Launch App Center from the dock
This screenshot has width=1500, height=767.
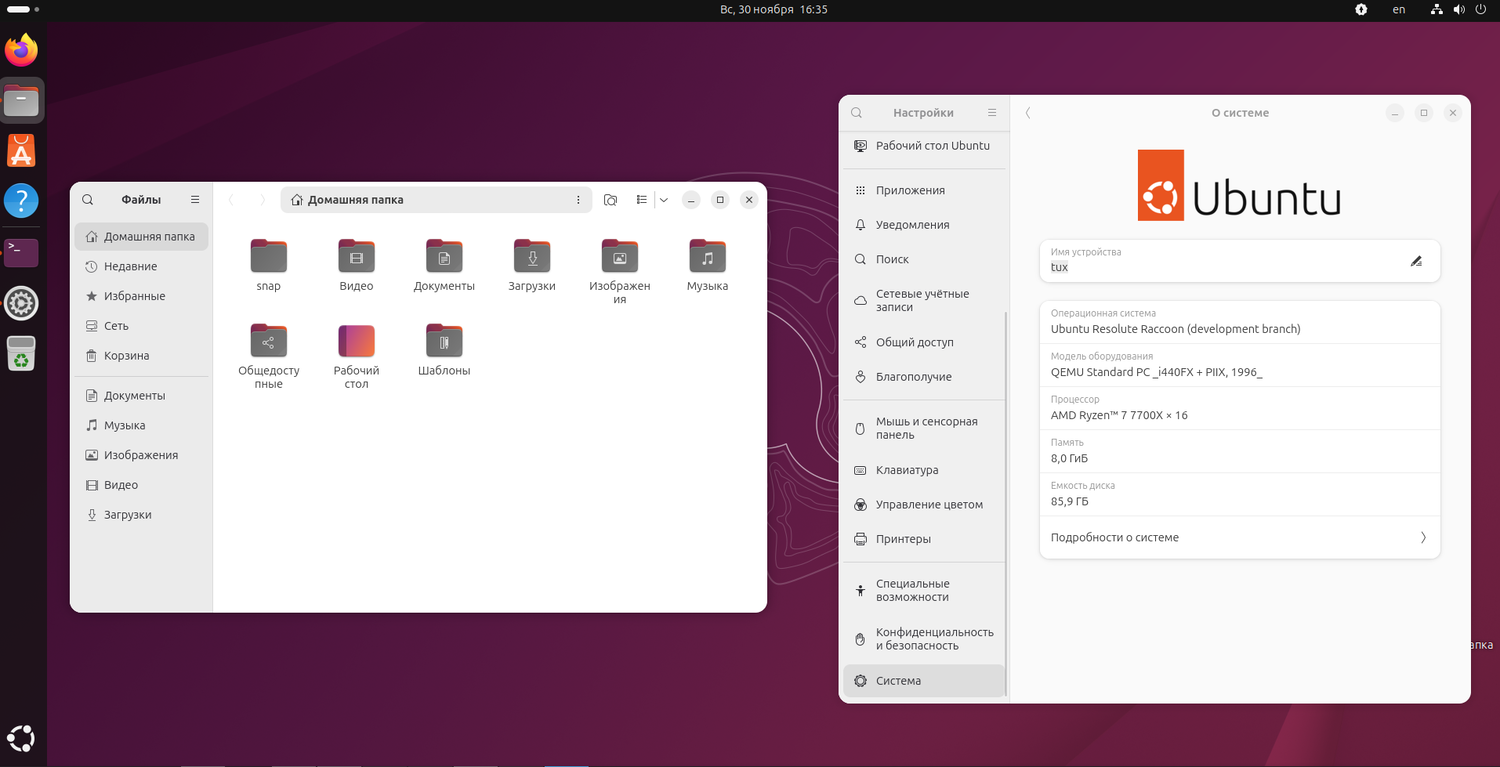21,151
